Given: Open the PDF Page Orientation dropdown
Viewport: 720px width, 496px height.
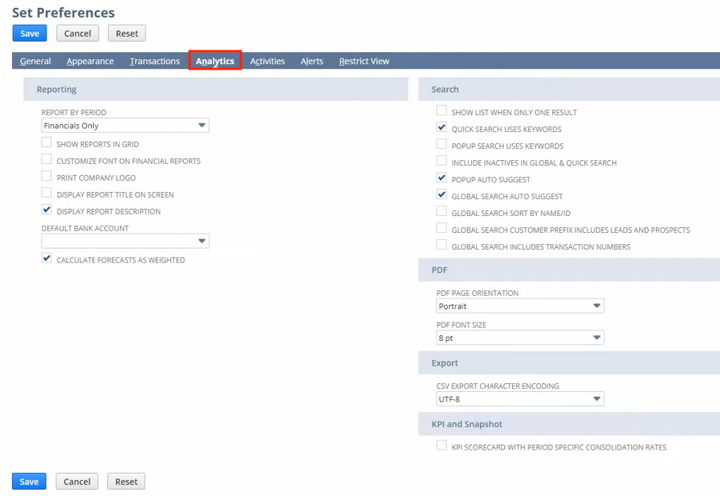Looking at the screenshot, I should (x=520, y=306).
